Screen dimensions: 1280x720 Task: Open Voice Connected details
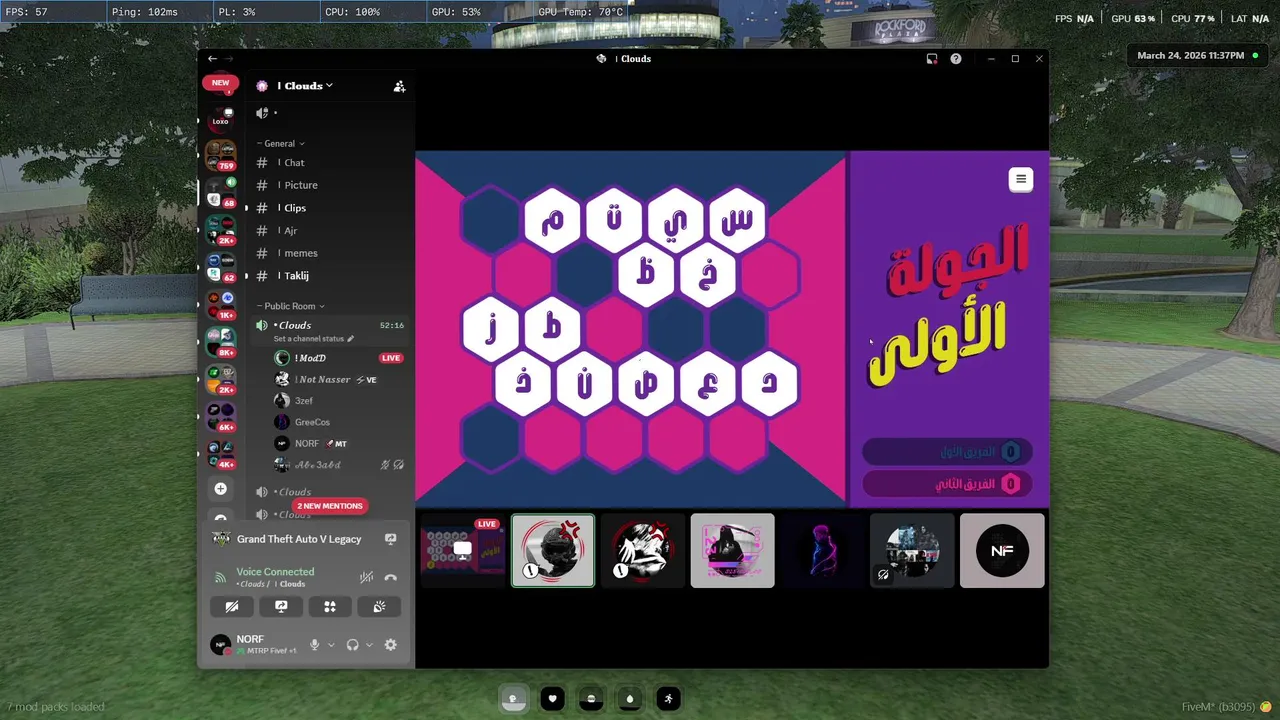click(x=275, y=572)
